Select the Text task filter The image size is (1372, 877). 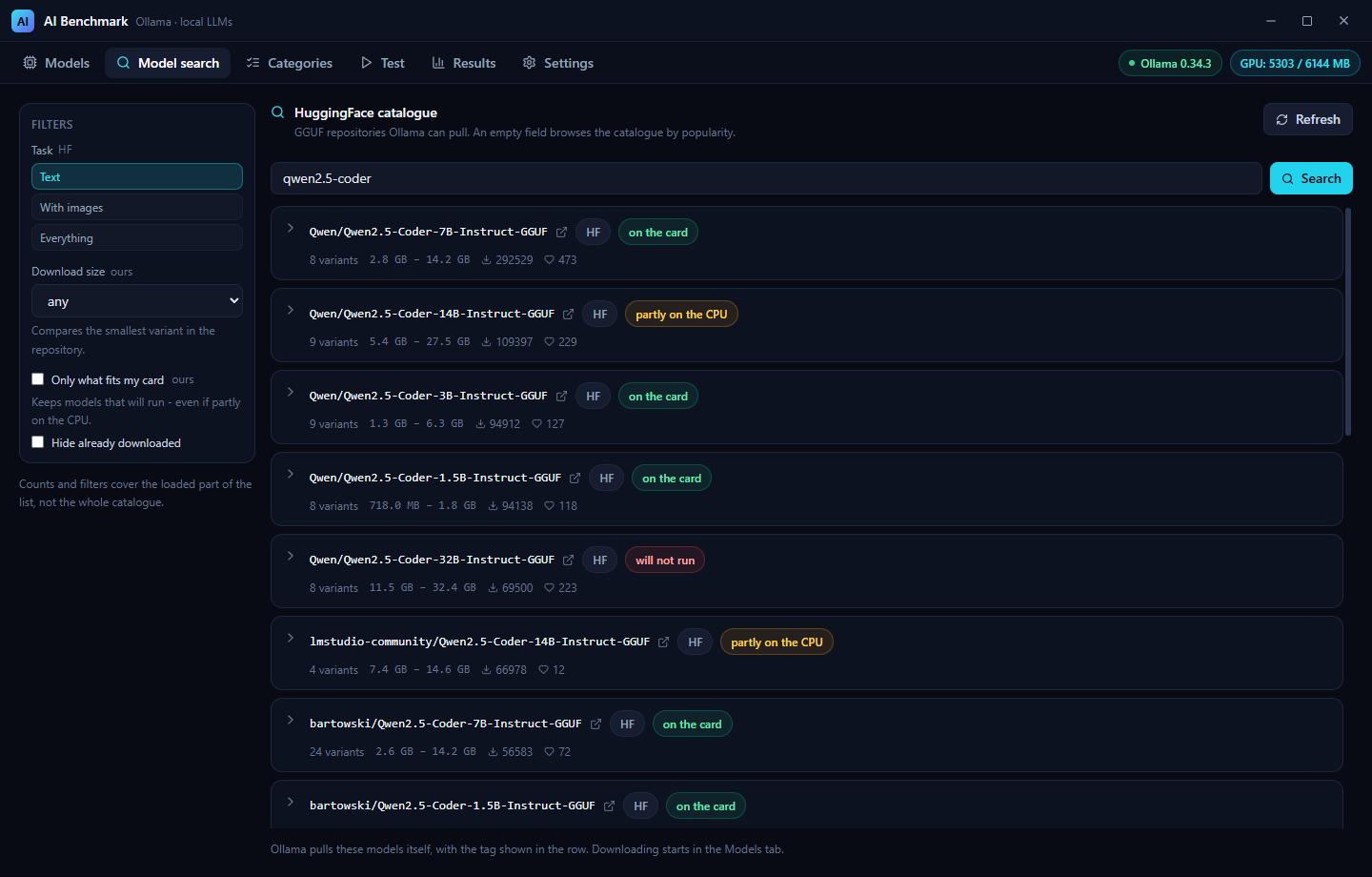click(x=137, y=177)
